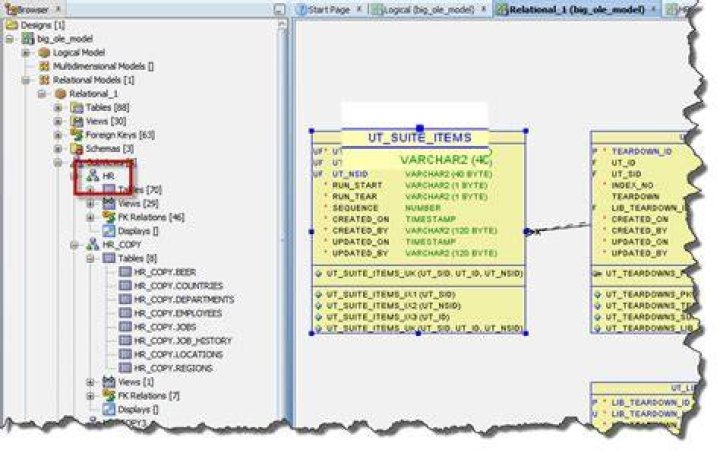Screen dimensions: 720x453
Task: Click the INDEX_NO column in right table
Action: pos(632,185)
